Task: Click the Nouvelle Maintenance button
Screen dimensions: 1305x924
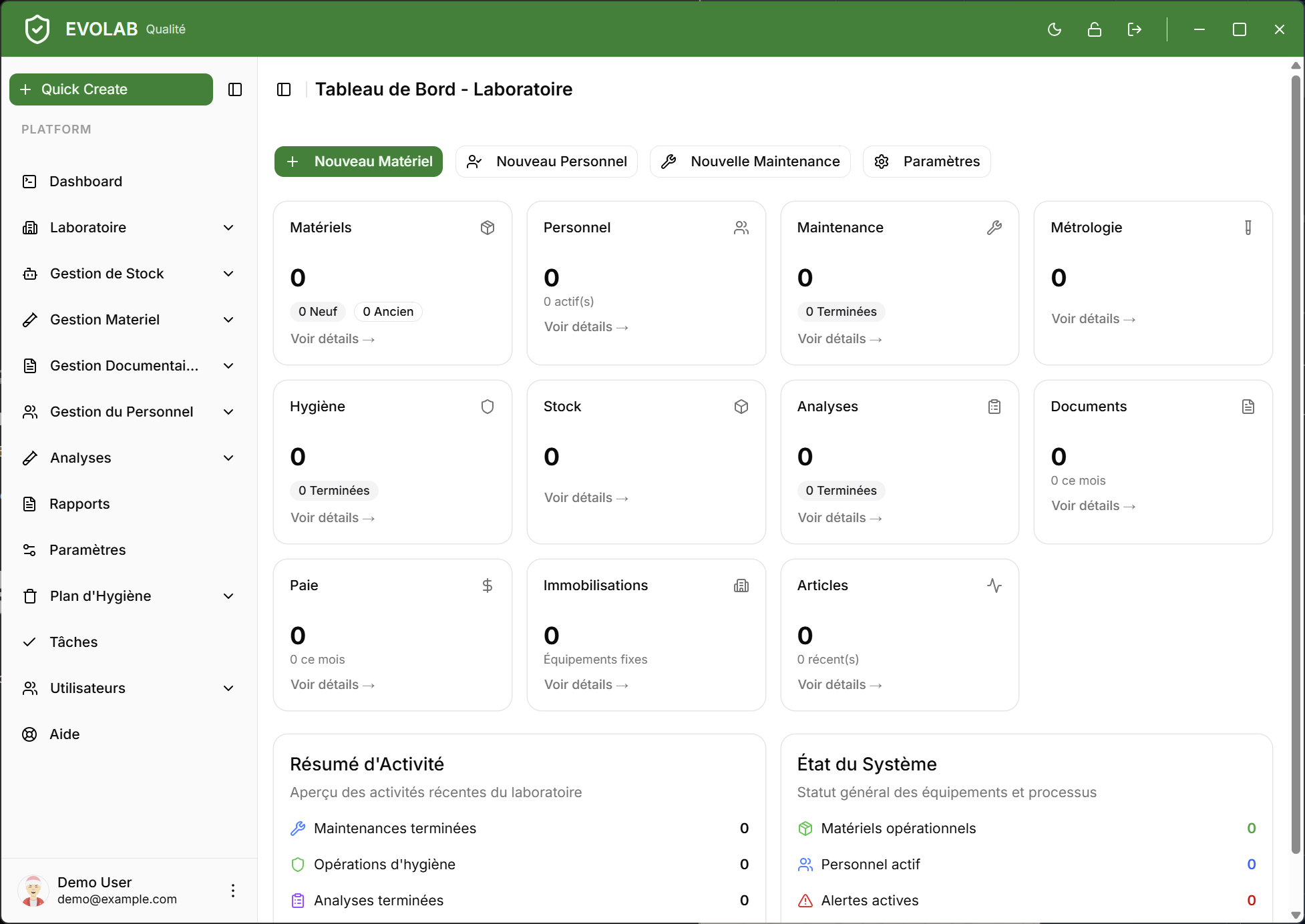Action: (750, 162)
